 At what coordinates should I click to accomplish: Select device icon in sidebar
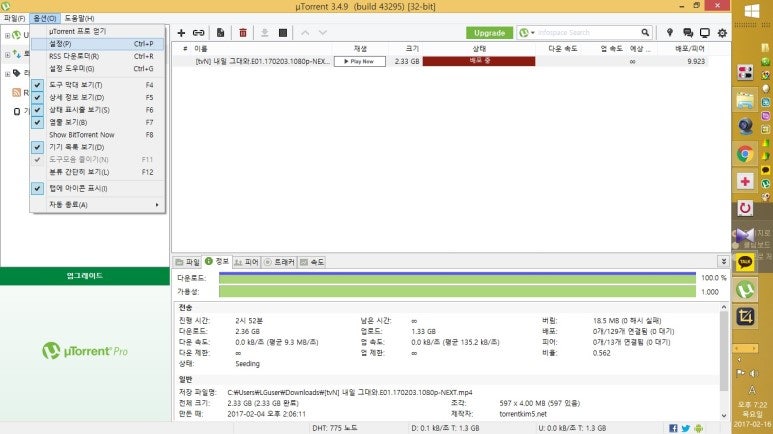pyautogui.click(x=17, y=111)
